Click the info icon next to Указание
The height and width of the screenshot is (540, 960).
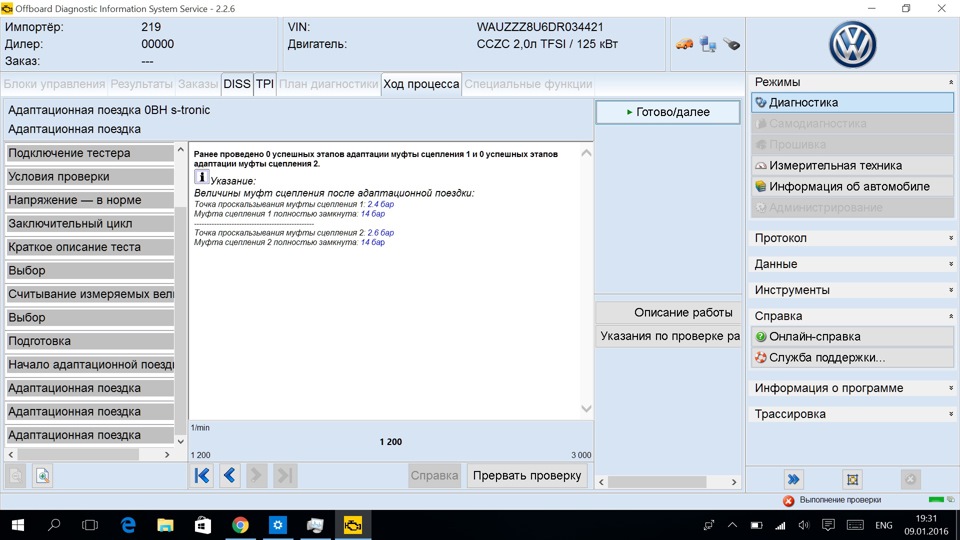tap(201, 177)
